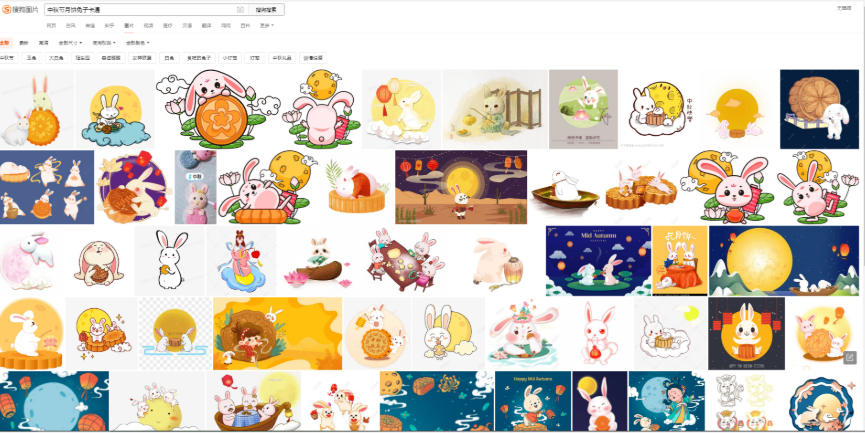This screenshot has width=865, height=433.
Task: Select the 最新 latest filter
Action: [24, 43]
